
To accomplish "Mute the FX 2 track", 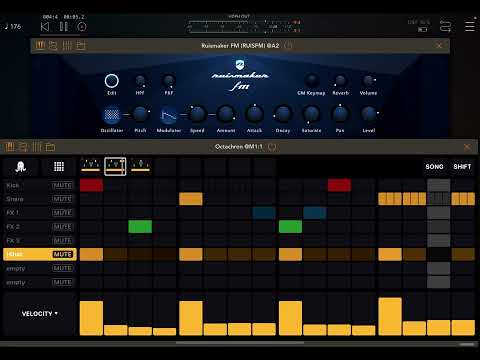I will pos(62,227).
